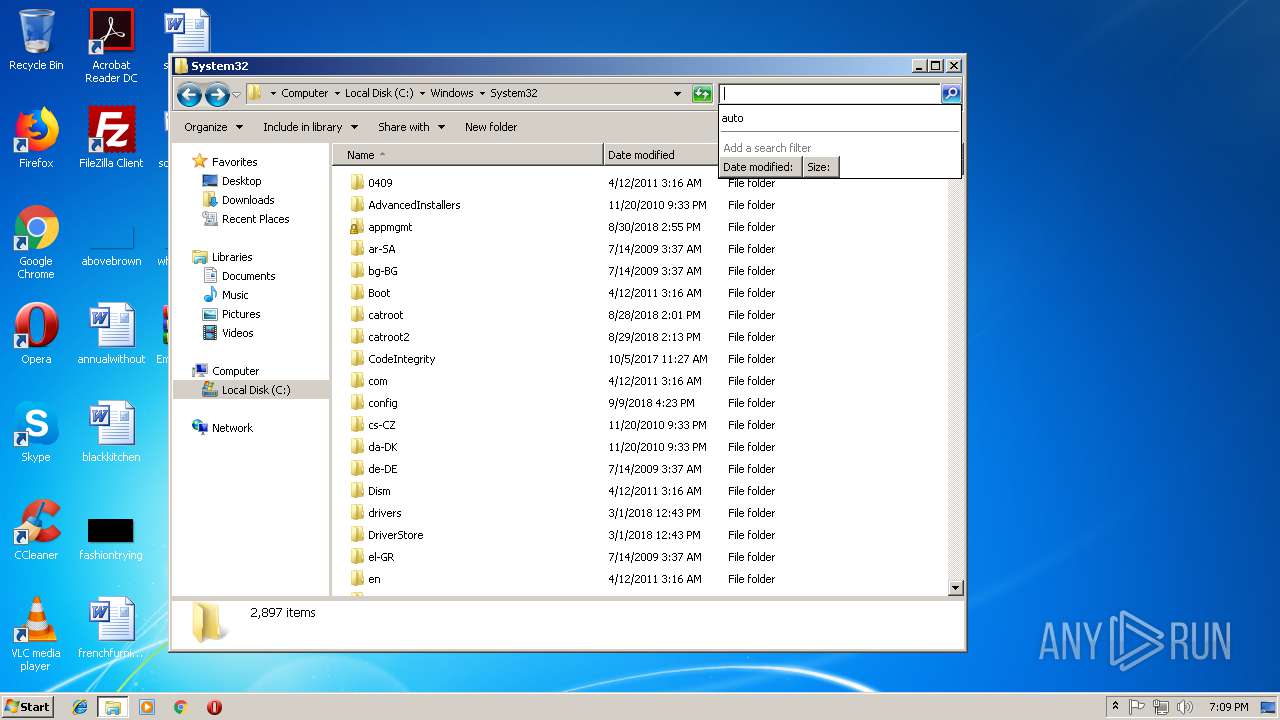Select the CodeIntegrity folder
This screenshot has width=1280, height=720.
(401, 359)
